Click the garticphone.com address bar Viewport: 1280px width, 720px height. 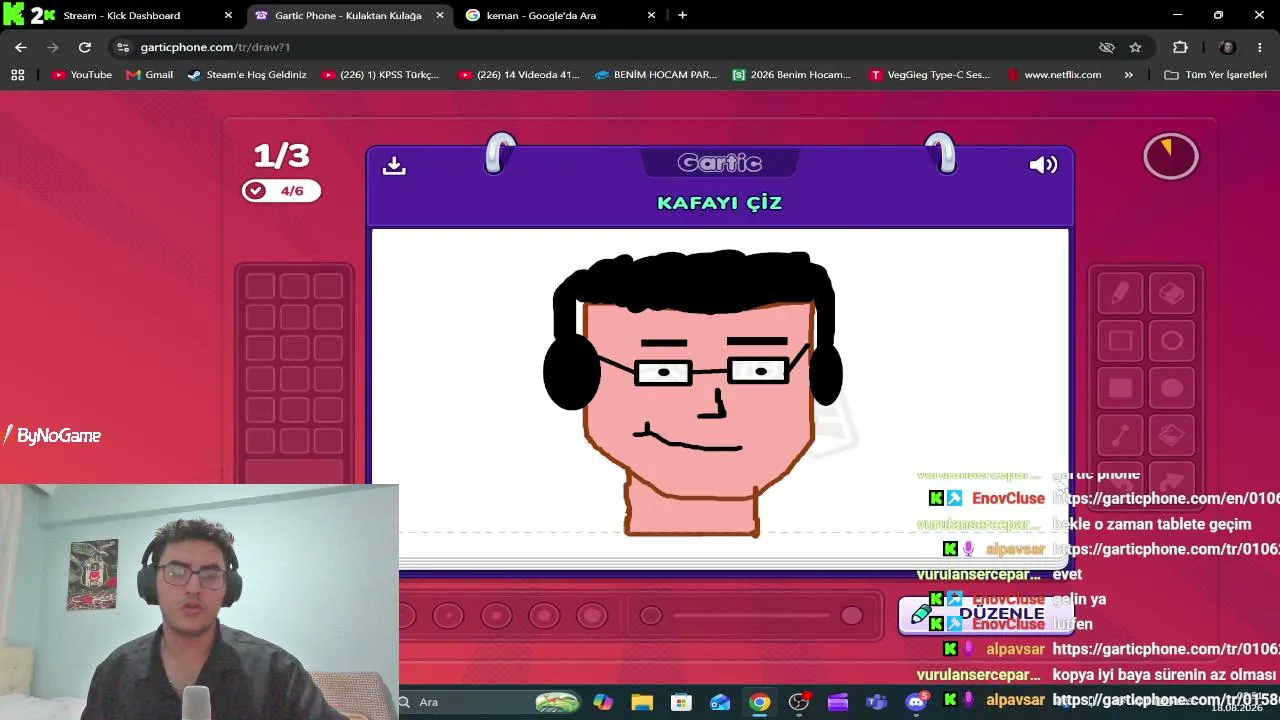pyautogui.click(x=600, y=47)
